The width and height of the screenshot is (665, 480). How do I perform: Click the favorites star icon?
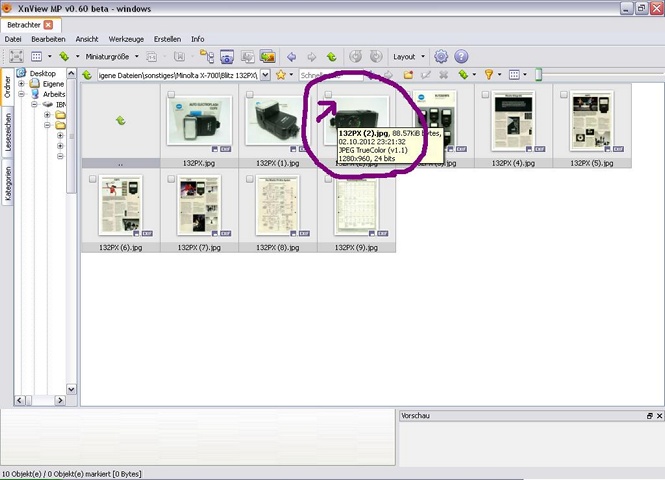click(x=281, y=75)
